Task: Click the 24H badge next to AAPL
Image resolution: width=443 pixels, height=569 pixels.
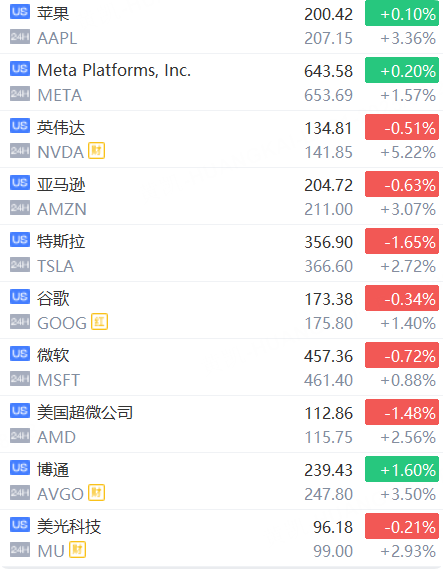Action: [20, 37]
